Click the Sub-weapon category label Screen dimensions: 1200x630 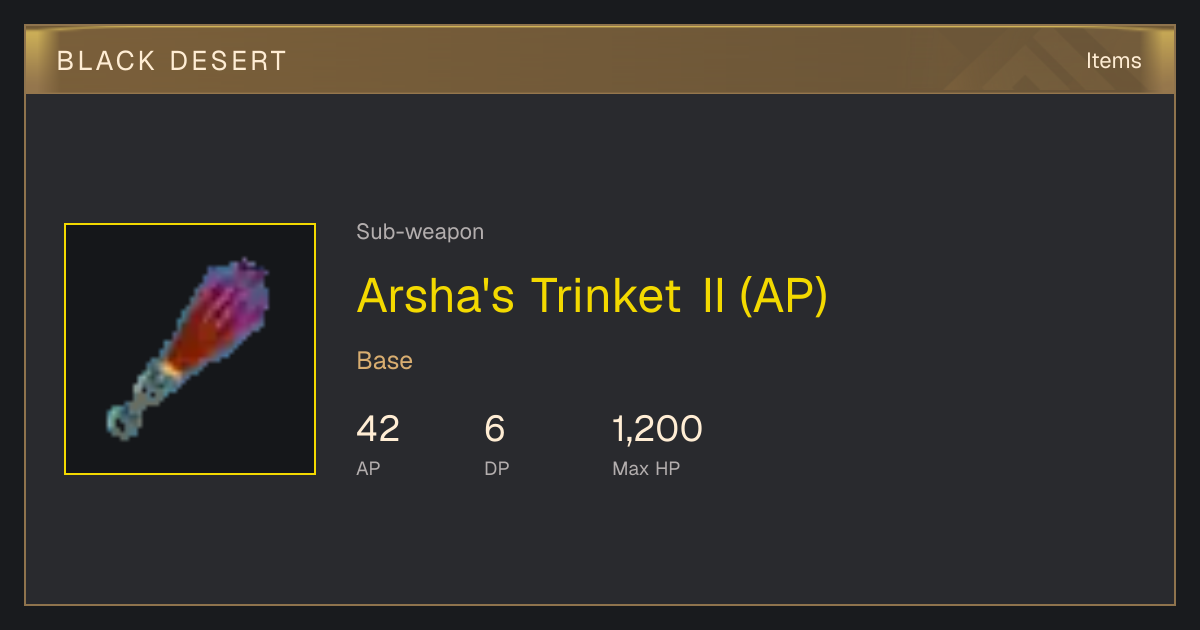pos(420,232)
